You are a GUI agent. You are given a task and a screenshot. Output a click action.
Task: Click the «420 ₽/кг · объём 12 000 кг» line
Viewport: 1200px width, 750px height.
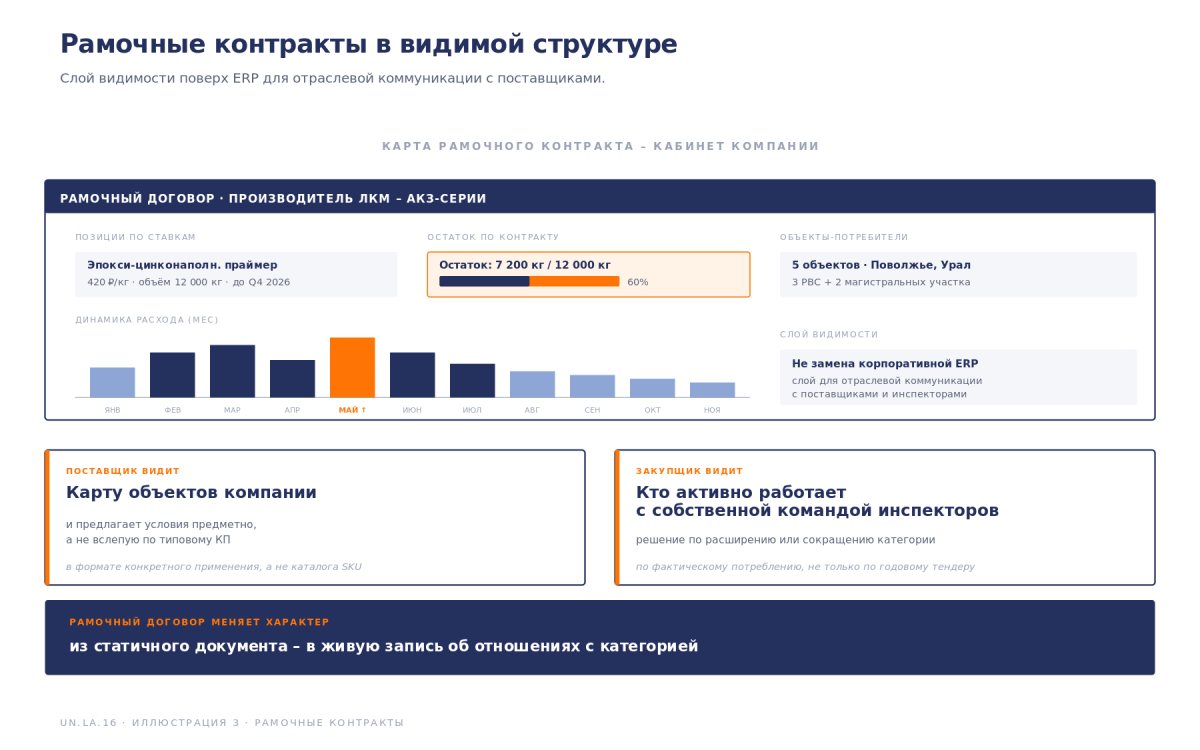point(188,283)
